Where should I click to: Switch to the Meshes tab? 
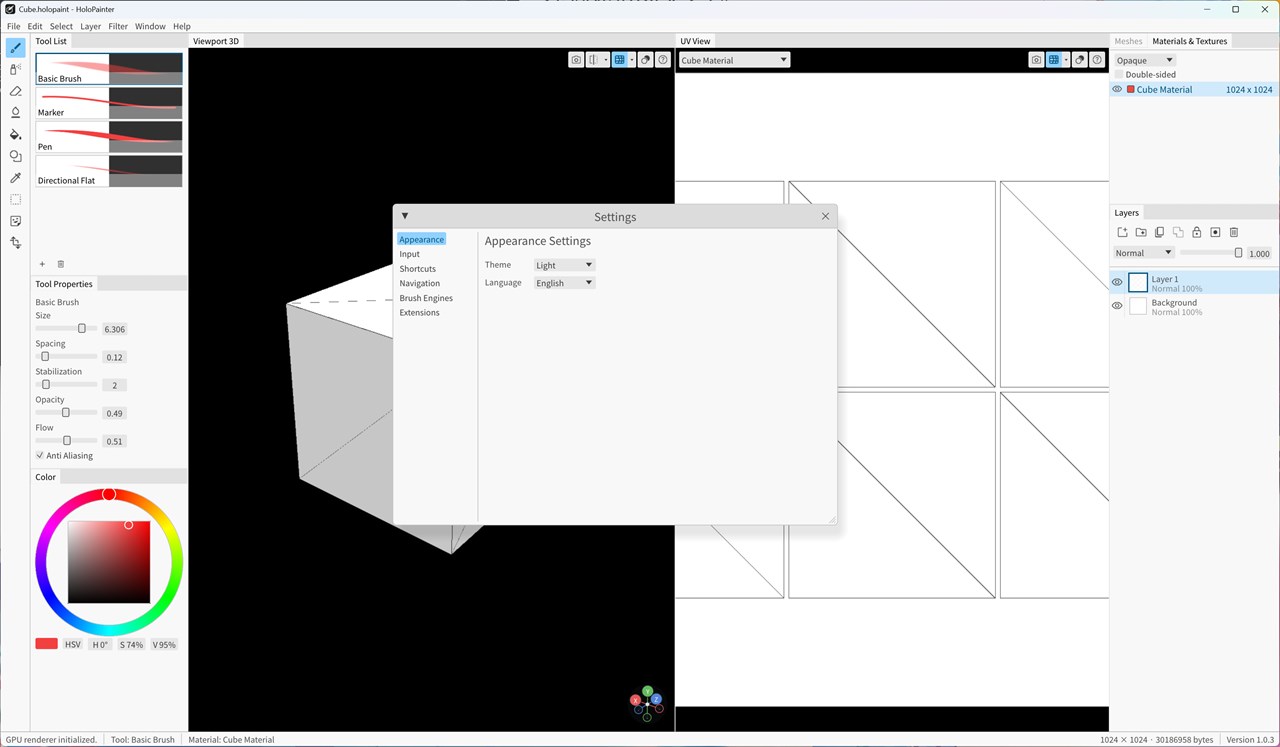1128,41
